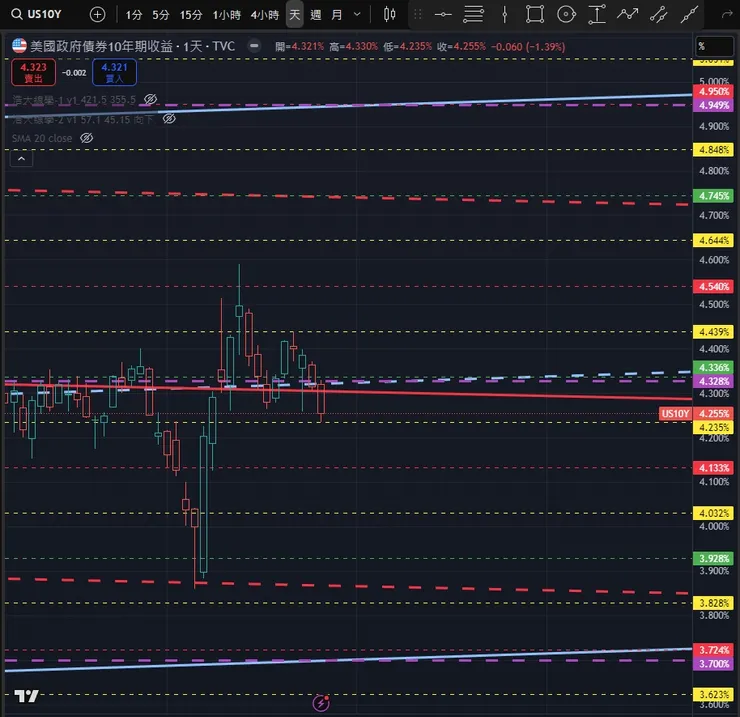Viewport: 740px width, 717px height.
Task: Click the US10Y price label on axis
Action: click(x=675, y=413)
